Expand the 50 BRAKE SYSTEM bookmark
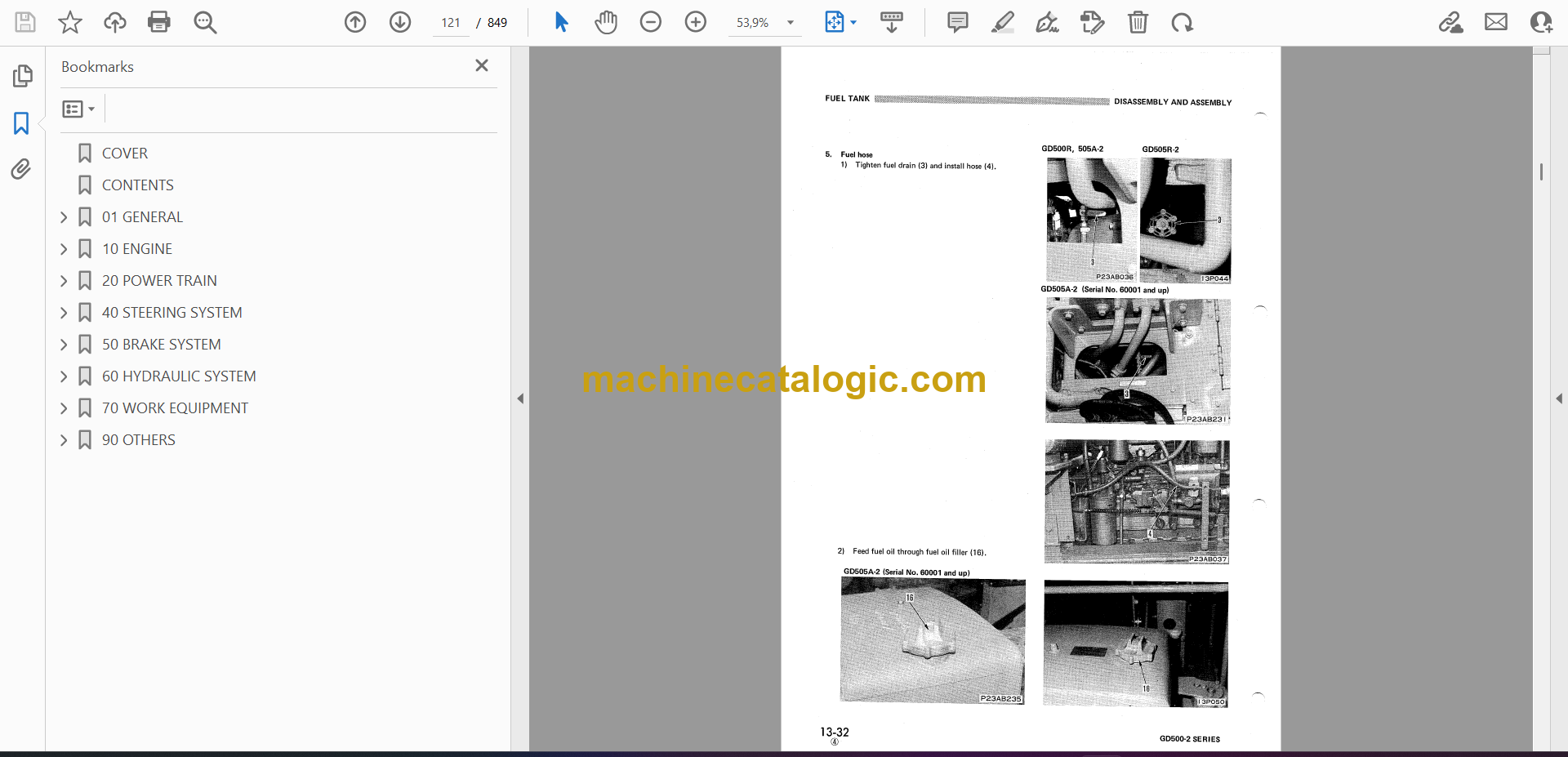Viewport: 1568px width, 757px height. 64,345
